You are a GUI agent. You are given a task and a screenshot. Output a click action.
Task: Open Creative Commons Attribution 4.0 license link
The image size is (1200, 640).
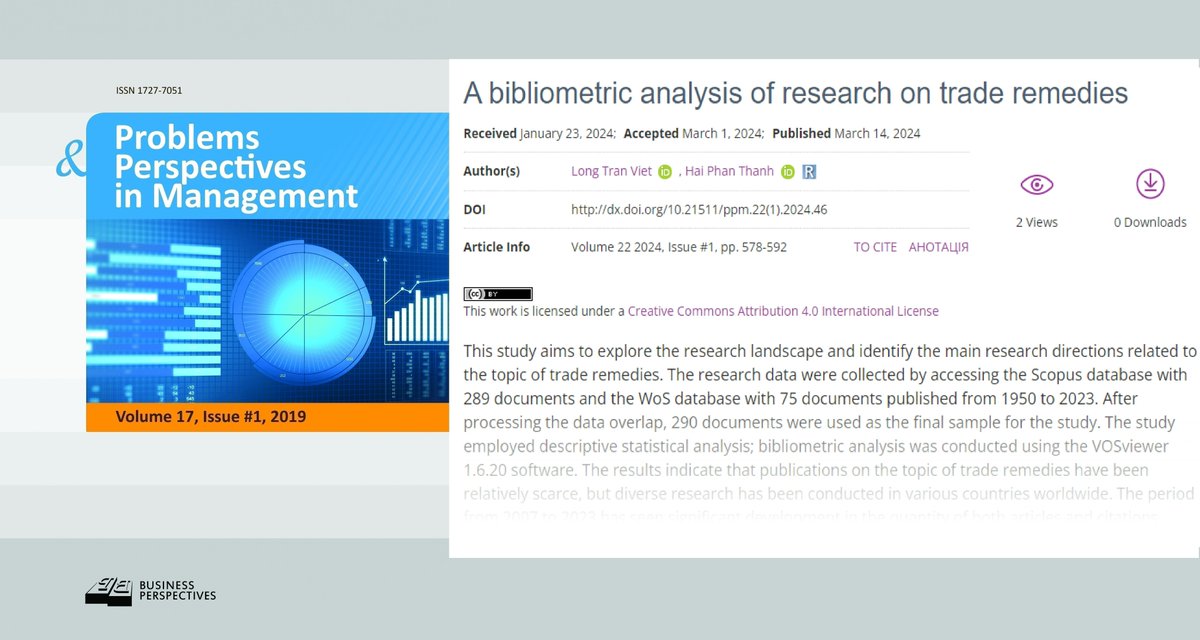pyautogui.click(x=783, y=311)
